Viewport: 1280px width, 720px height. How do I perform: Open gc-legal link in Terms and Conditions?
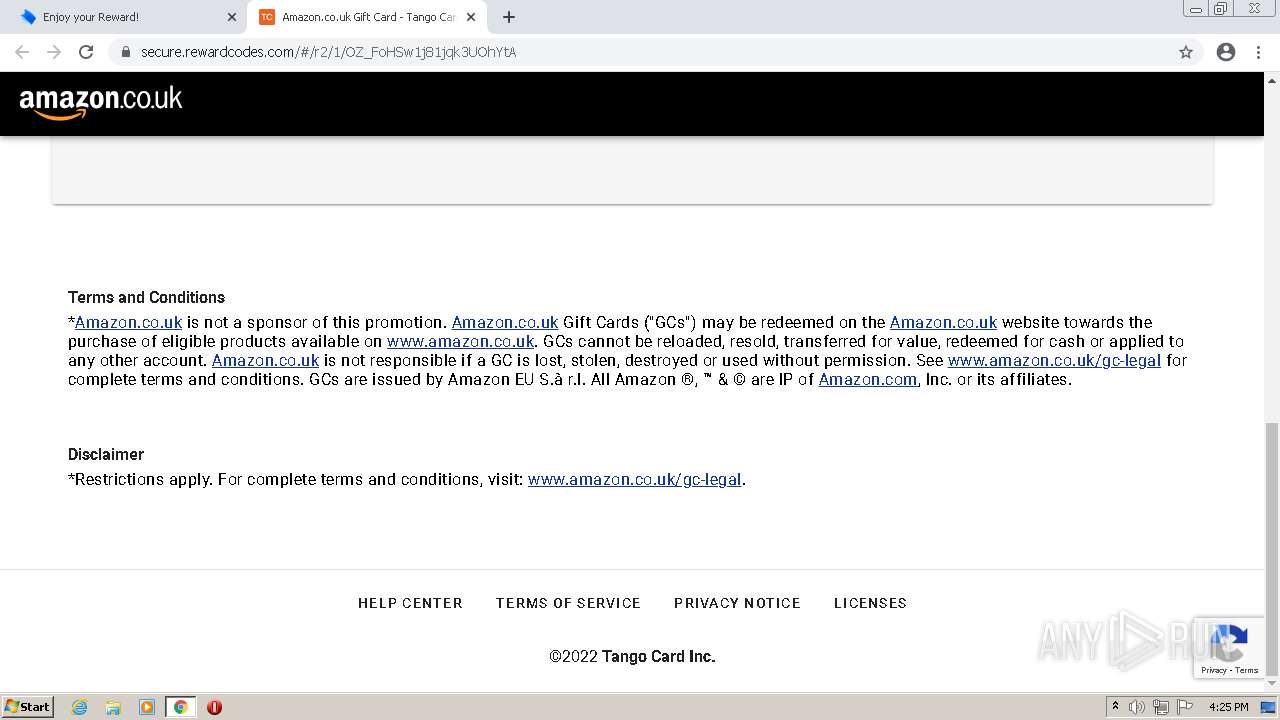tap(1054, 360)
